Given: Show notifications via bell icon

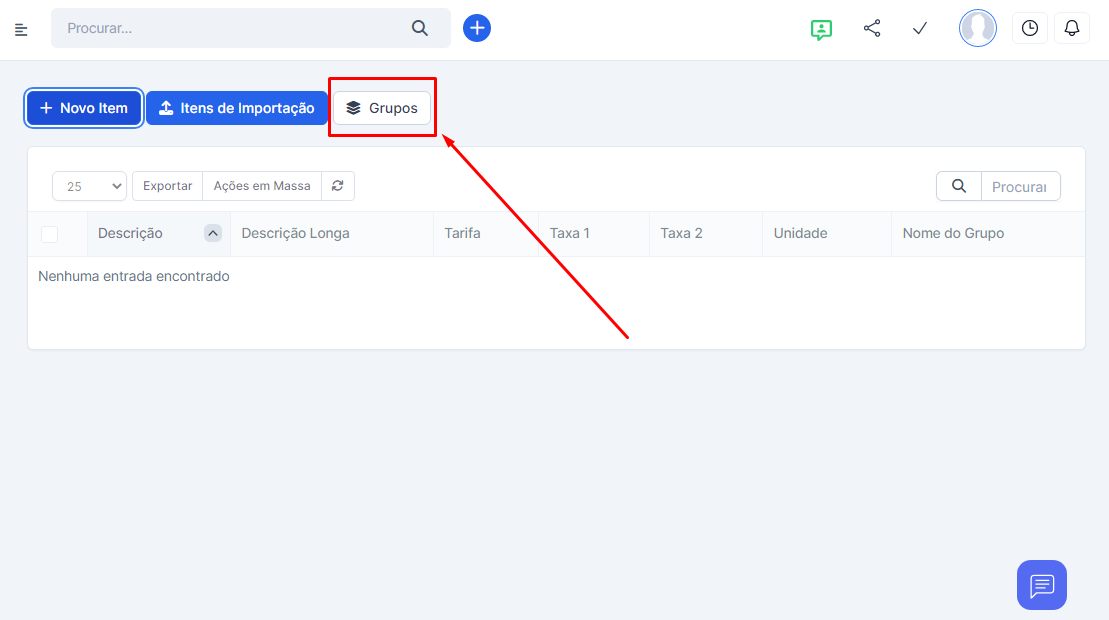Looking at the screenshot, I should tap(1072, 28).
